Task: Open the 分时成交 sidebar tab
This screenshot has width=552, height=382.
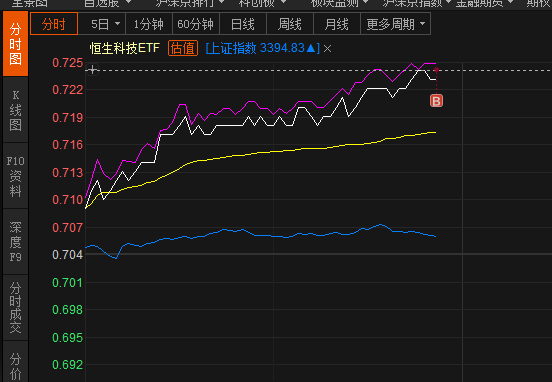Action: (15, 307)
